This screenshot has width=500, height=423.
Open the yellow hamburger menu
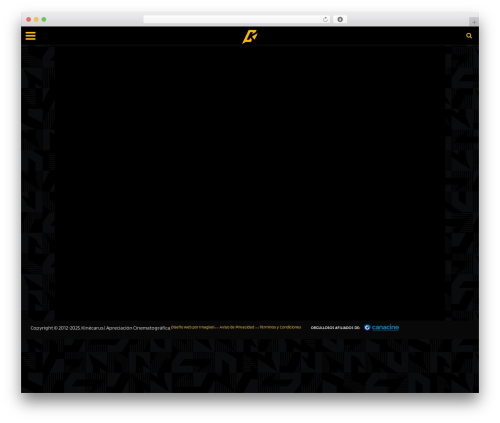[30, 36]
